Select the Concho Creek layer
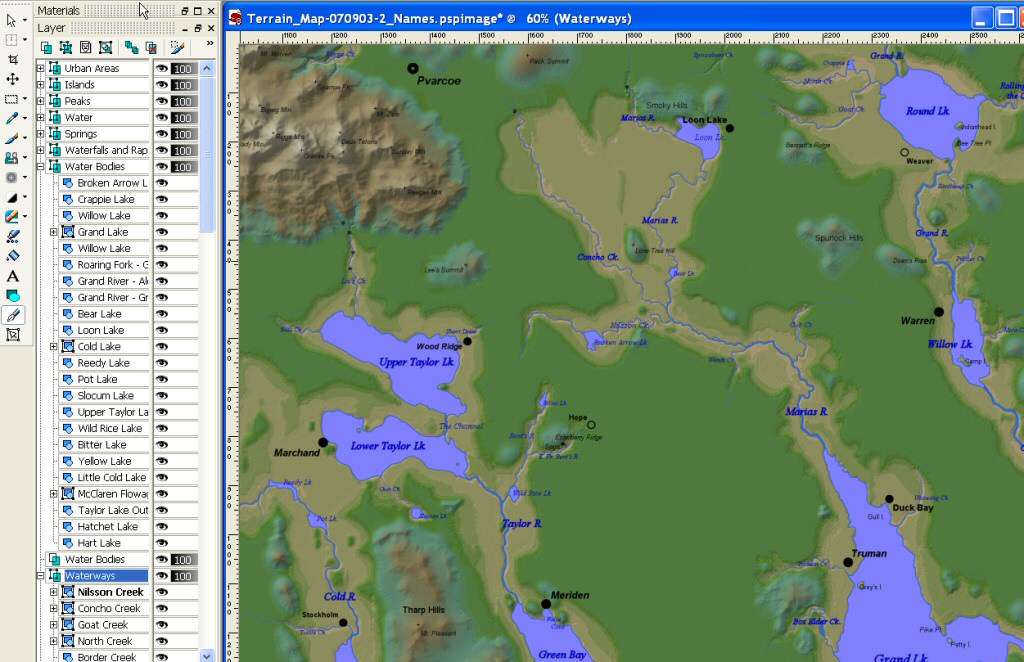The image size is (1024, 662). point(109,608)
